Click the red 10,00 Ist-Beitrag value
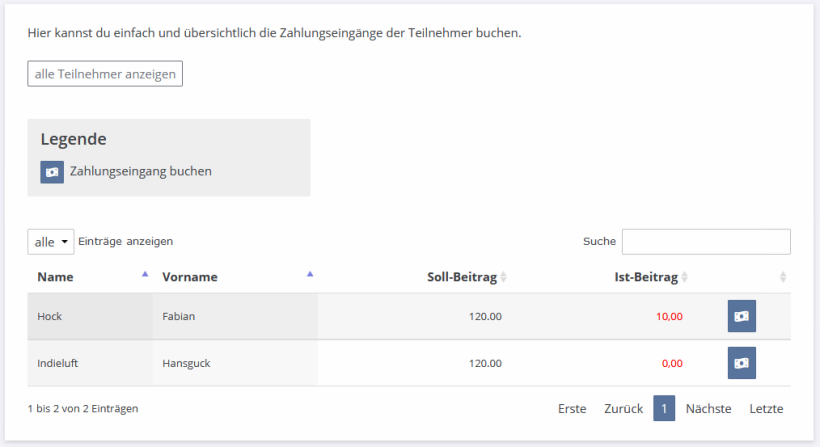The height and width of the screenshot is (447, 820). [x=669, y=316]
